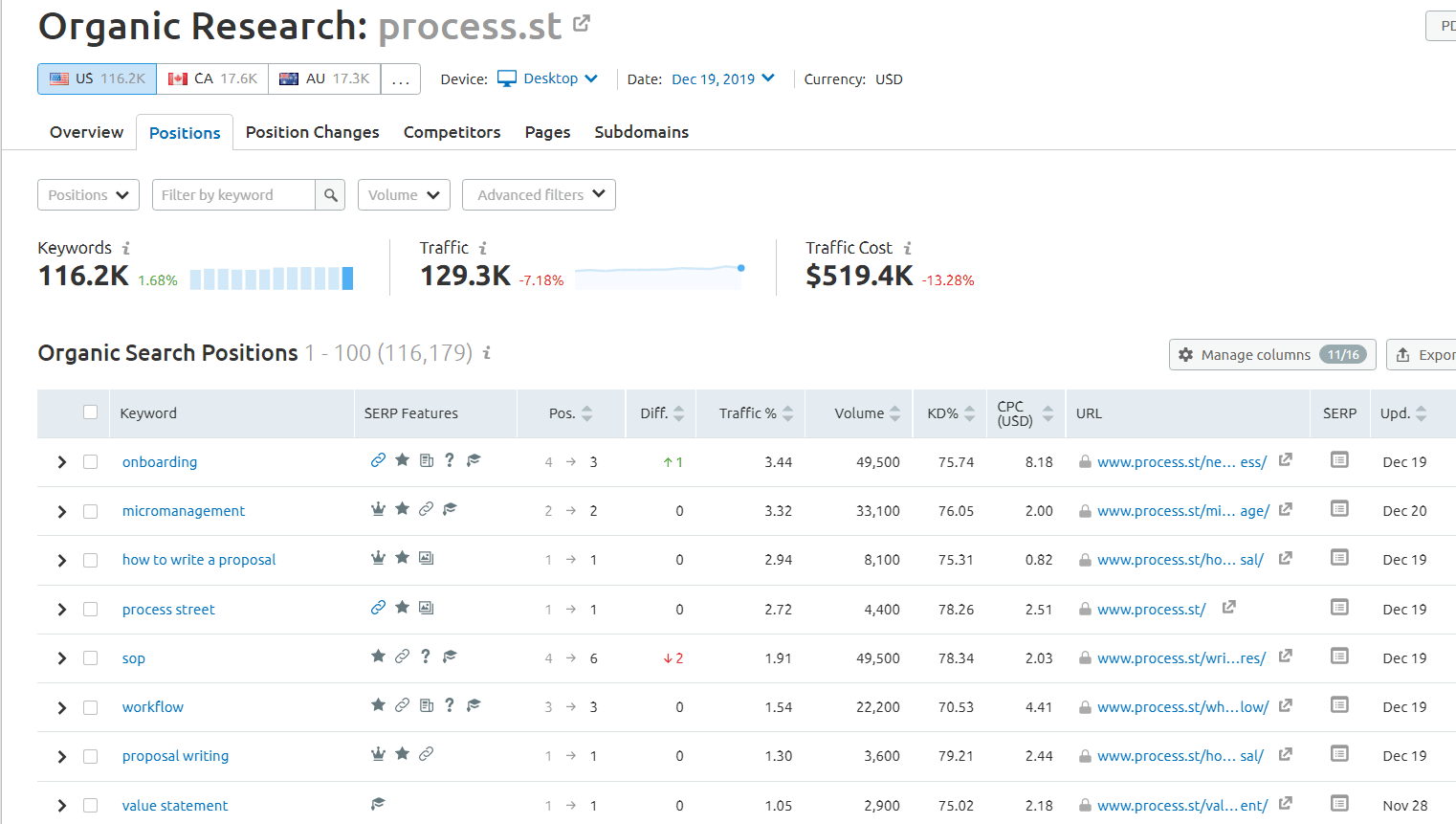Open SERP snapshot icon for workflow row
Viewport: 1456px width, 824px height.
(1339, 705)
